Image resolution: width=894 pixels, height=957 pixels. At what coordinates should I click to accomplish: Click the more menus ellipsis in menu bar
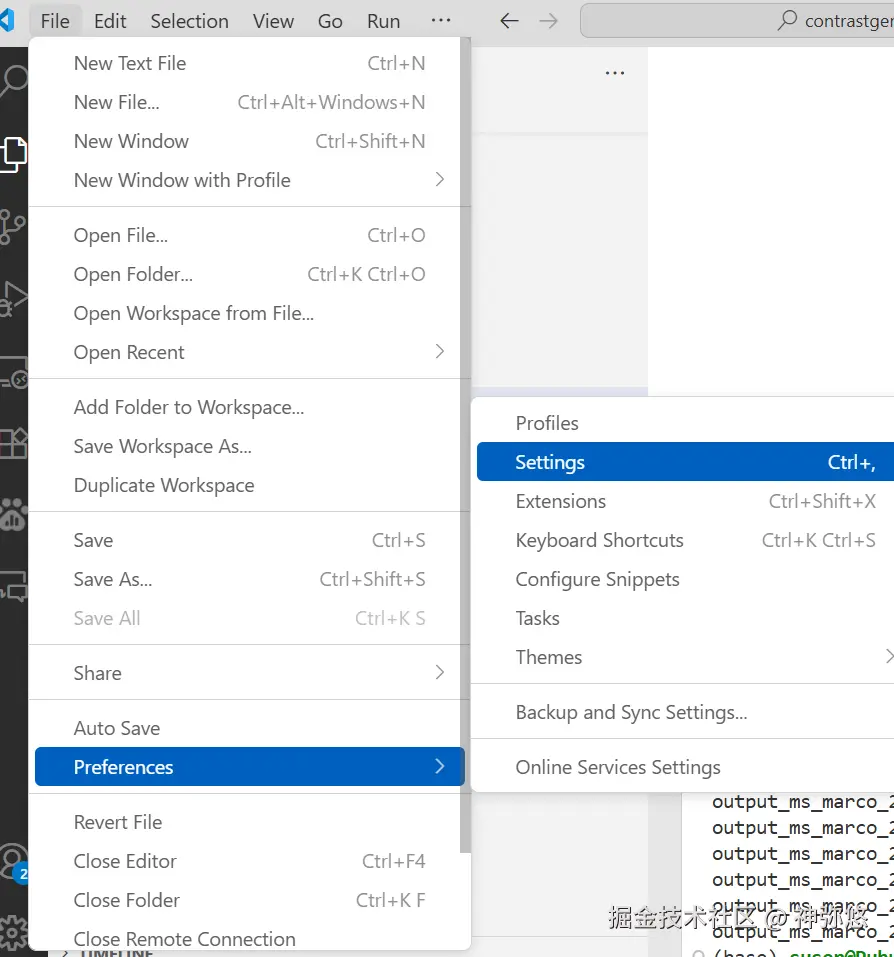[440, 21]
